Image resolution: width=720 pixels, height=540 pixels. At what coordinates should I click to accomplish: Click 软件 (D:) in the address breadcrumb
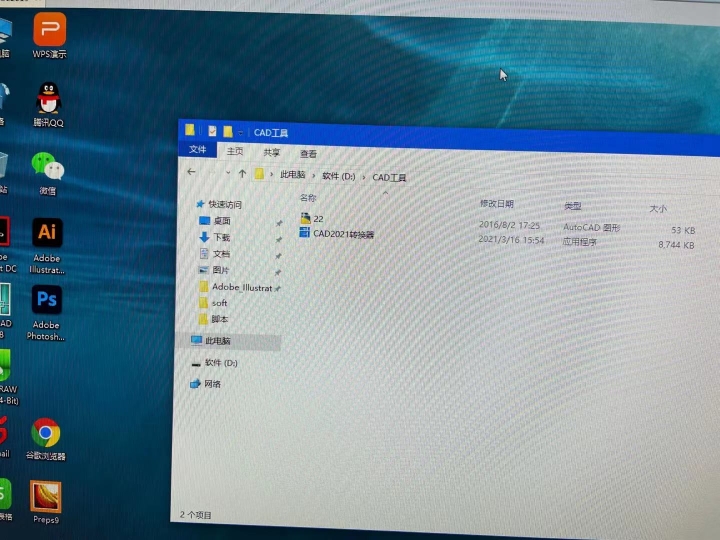click(338, 176)
